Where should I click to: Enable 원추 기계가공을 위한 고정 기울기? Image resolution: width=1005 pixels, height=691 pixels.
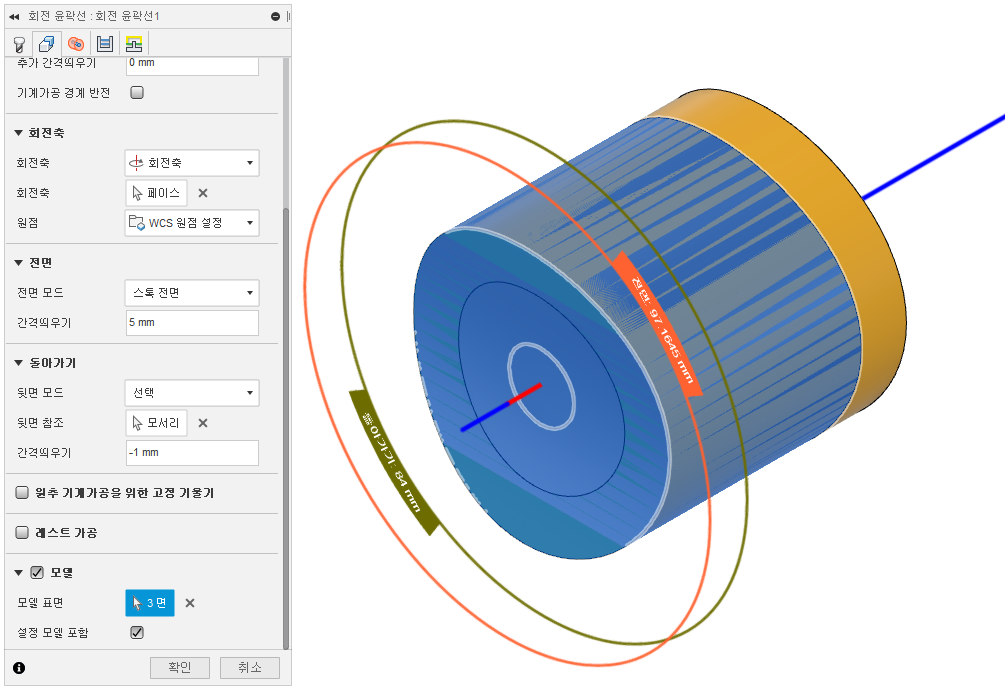22,492
